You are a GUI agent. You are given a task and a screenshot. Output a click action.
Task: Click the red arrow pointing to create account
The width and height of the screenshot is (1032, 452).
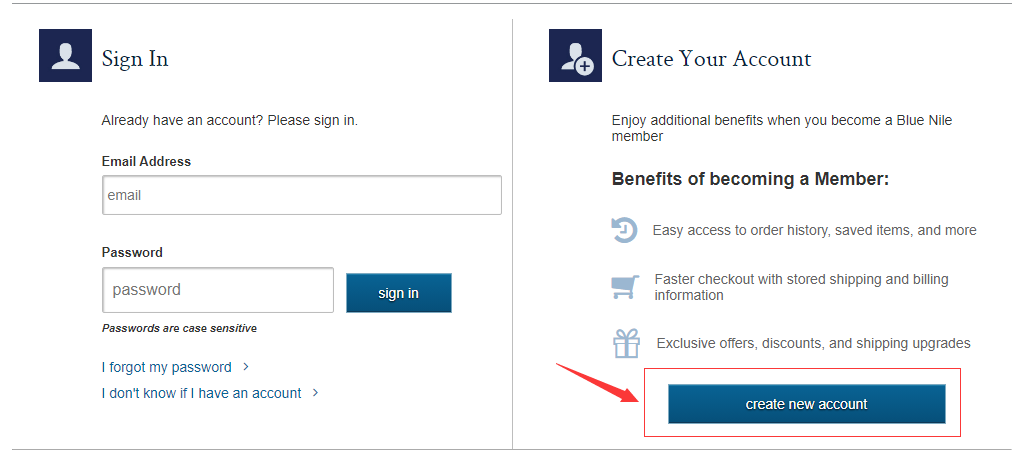pos(597,383)
